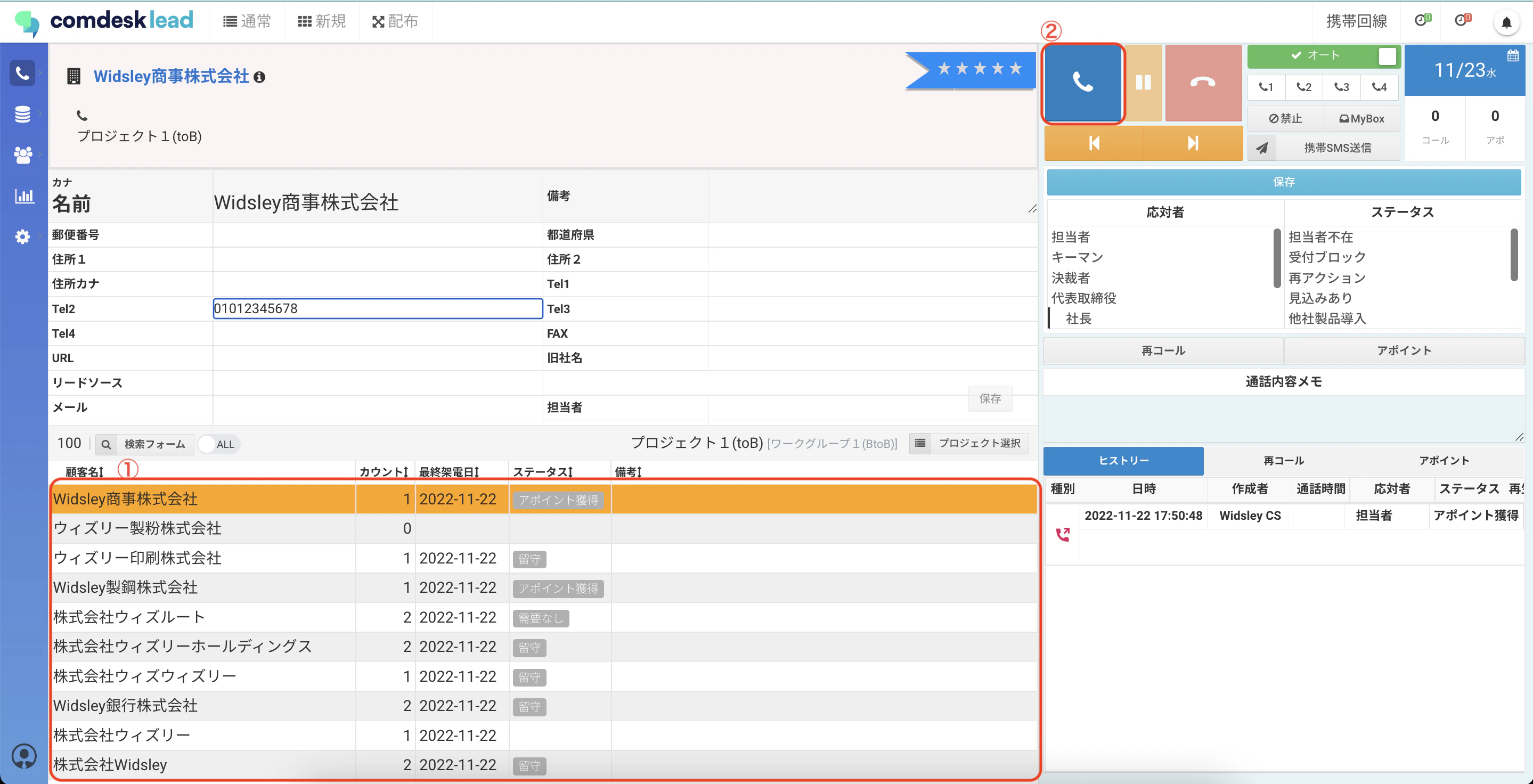The width and height of the screenshot is (1533, 784).
Task: Pause with the beige pause button
Action: click(x=1143, y=83)
